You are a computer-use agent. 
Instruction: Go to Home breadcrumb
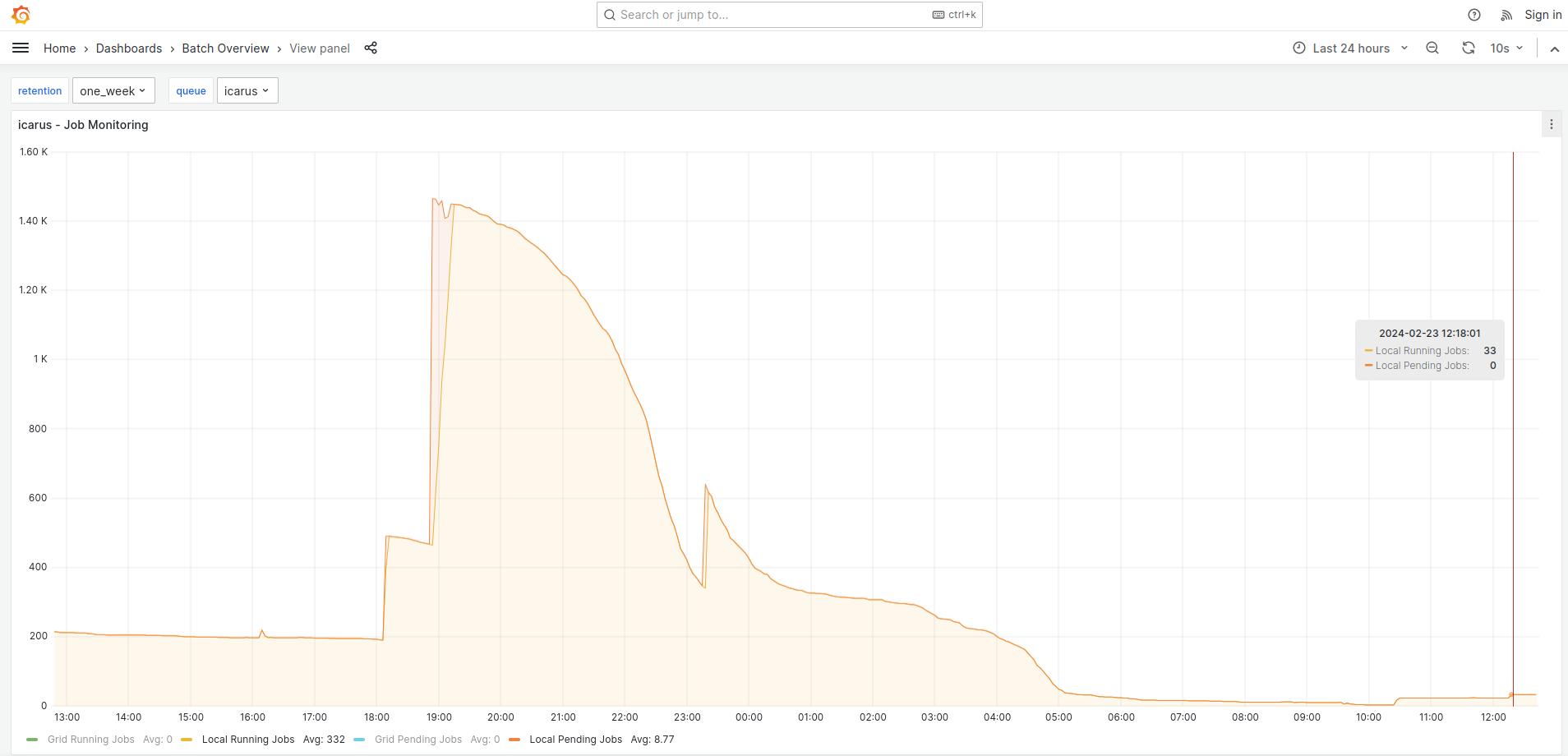point(59,48)
